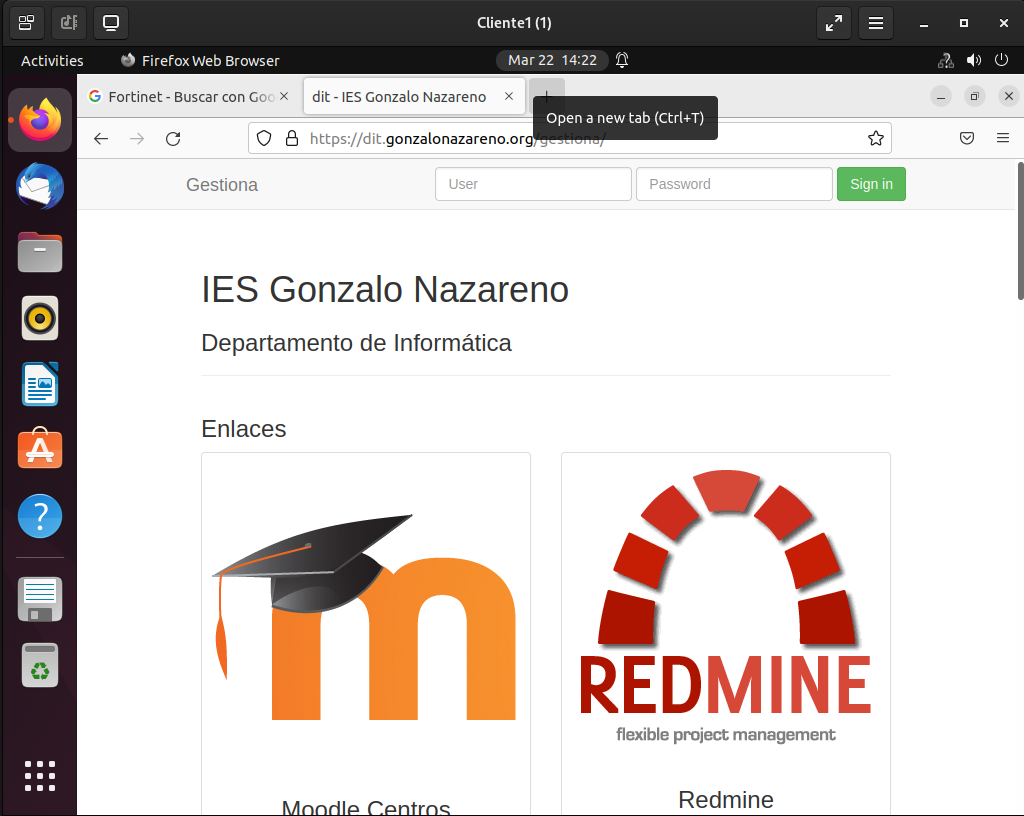Go forward one page in Firefox
This screenshot has height=816, width=1024.
coord(137,138)
